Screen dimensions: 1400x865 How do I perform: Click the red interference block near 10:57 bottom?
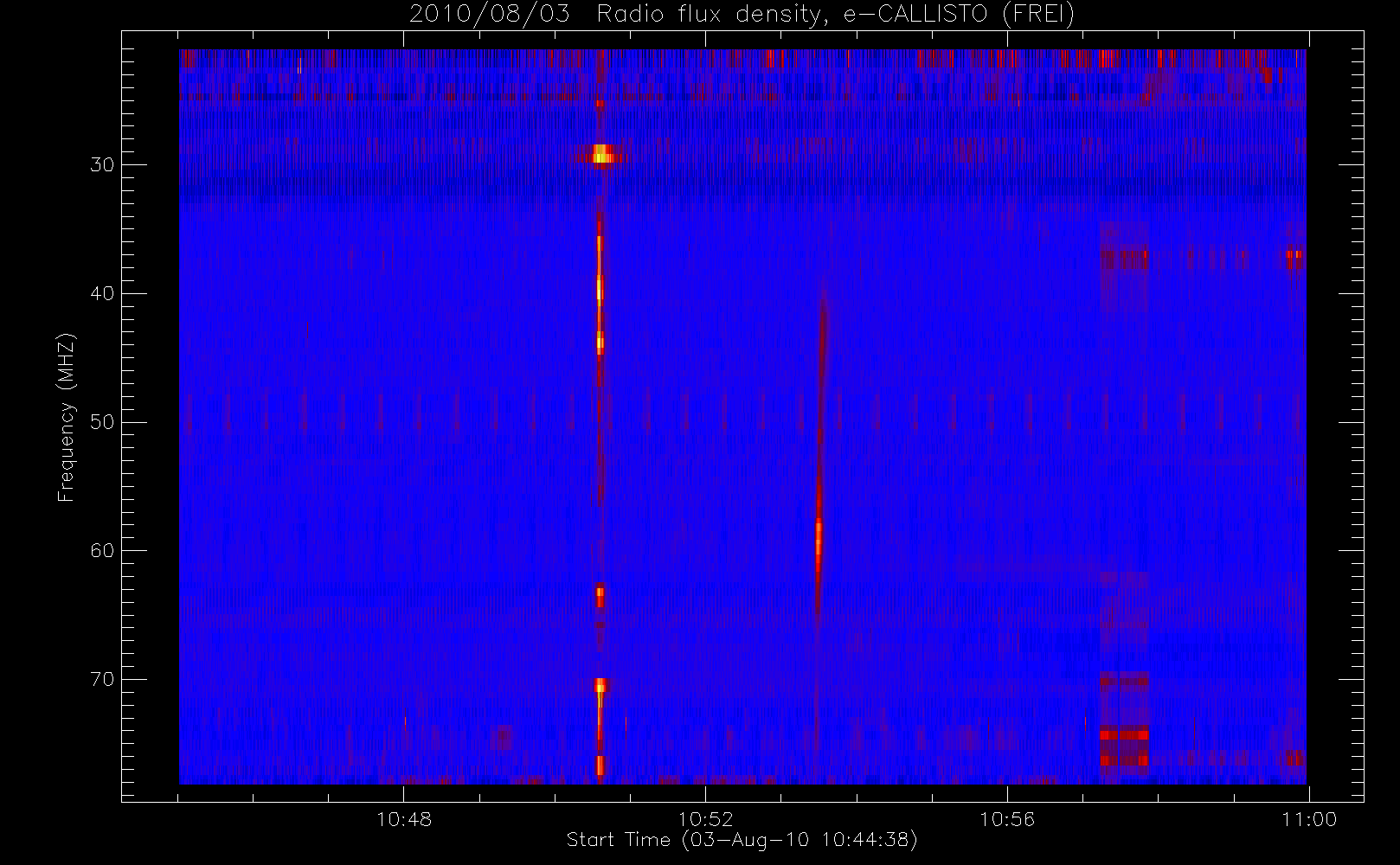[x=1124, y=746]
